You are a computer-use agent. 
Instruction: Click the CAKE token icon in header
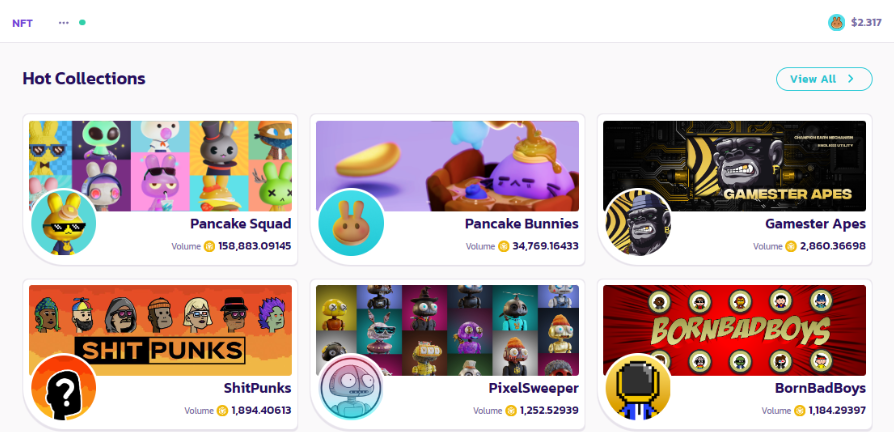point(836,23)
